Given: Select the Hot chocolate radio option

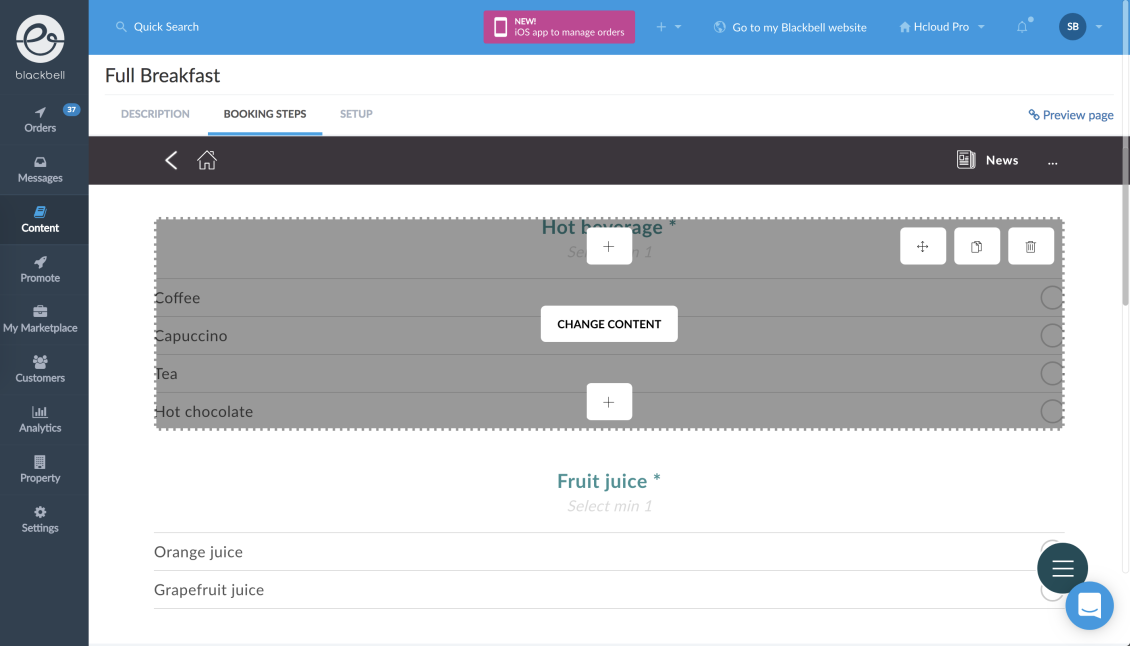Looking at the screenshot, I should 1051,411.
